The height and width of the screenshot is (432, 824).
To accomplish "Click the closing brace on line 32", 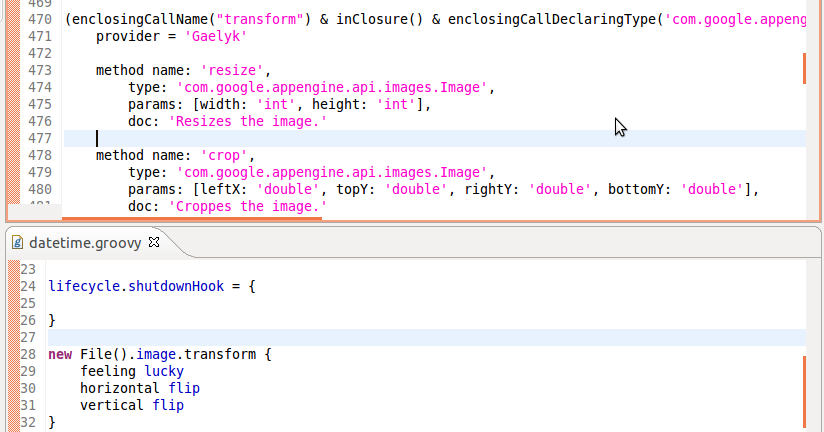I will 52,422.
